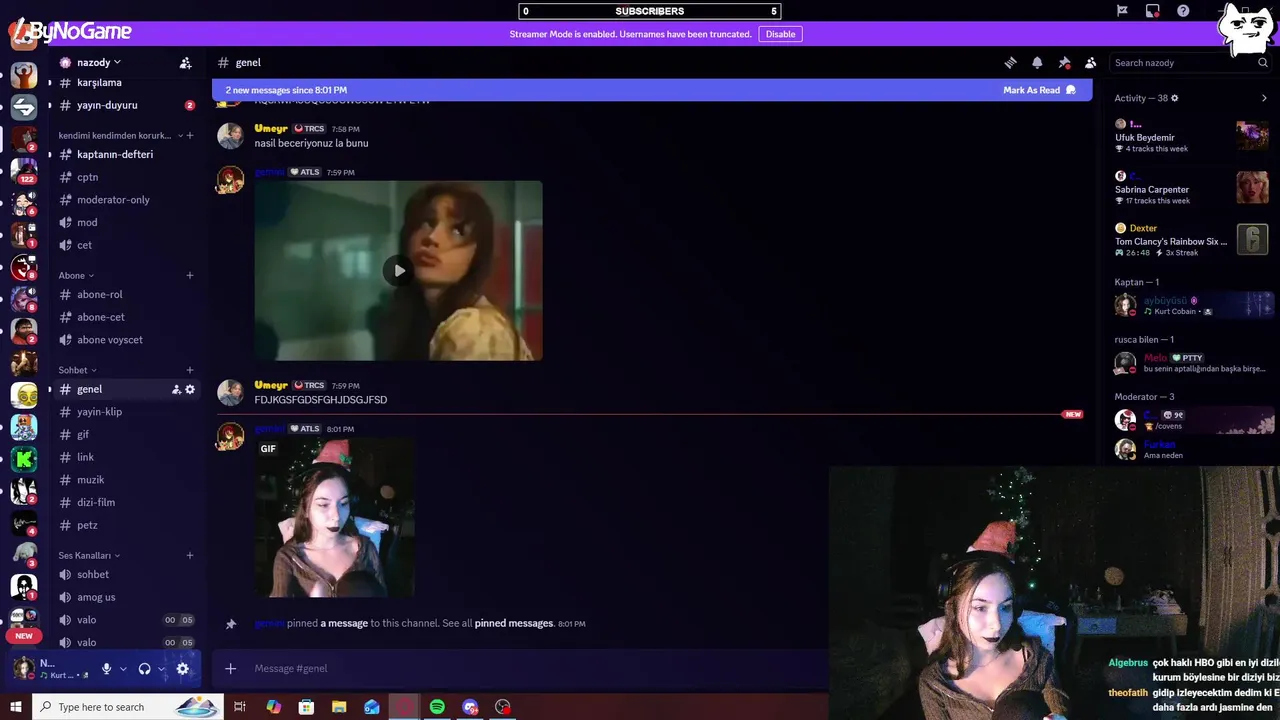Image resolution: width=1280 pixels, height=720 pixels.
Task: Play the video attachment
Action: tap(399, 270)
